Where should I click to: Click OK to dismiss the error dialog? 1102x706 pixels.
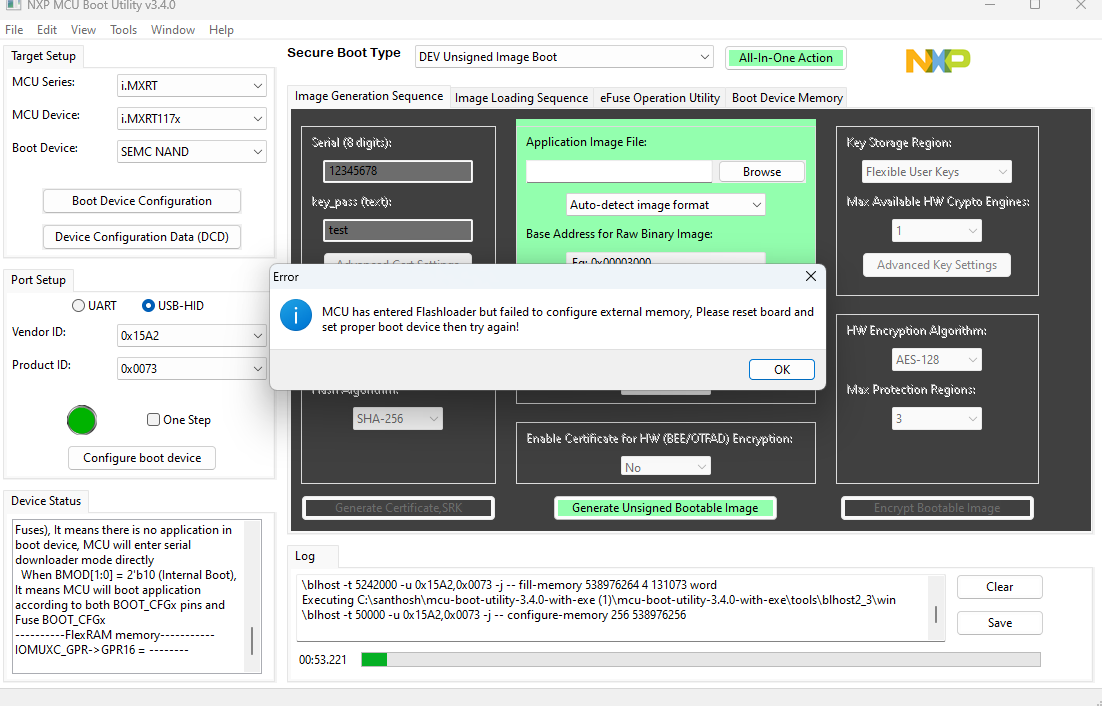pyautogui.click(x=782, y=369)
